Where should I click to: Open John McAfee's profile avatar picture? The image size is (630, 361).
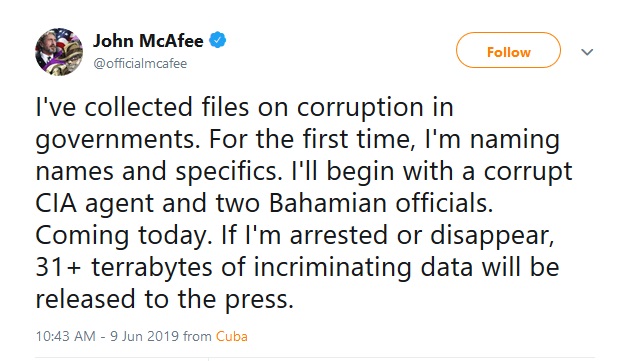pyautogui.click(x=59, y=52)
